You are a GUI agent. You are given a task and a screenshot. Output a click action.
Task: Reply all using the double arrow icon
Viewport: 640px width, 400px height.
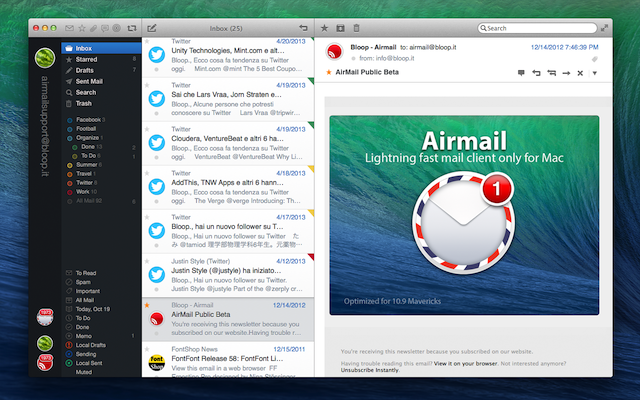(551, 73)
